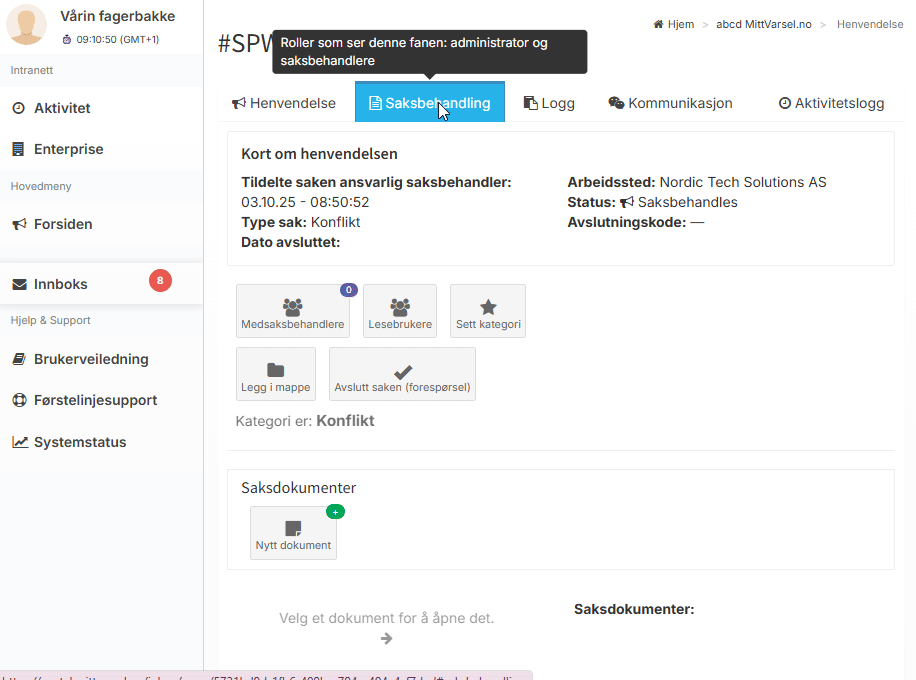916x680 pixels.
Task: View Systemstatus in the sidebar
Action: click(x=80, y=442)
